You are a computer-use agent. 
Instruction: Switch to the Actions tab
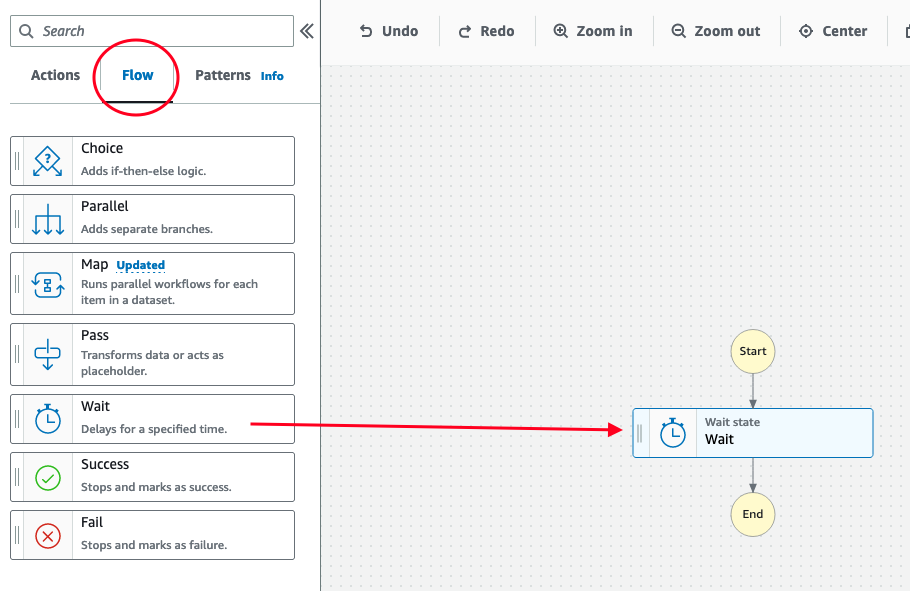(x=55, y=74)
